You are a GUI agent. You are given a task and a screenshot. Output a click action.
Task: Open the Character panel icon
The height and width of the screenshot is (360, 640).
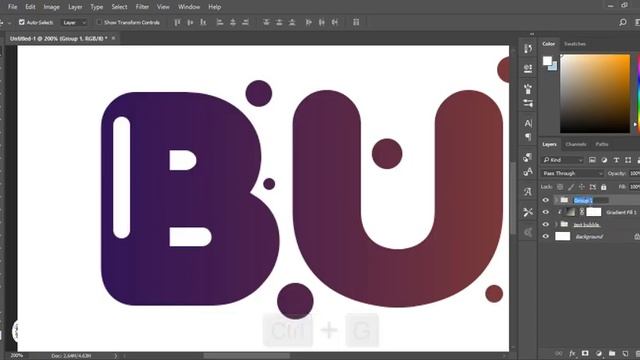[x=528, y=123]
